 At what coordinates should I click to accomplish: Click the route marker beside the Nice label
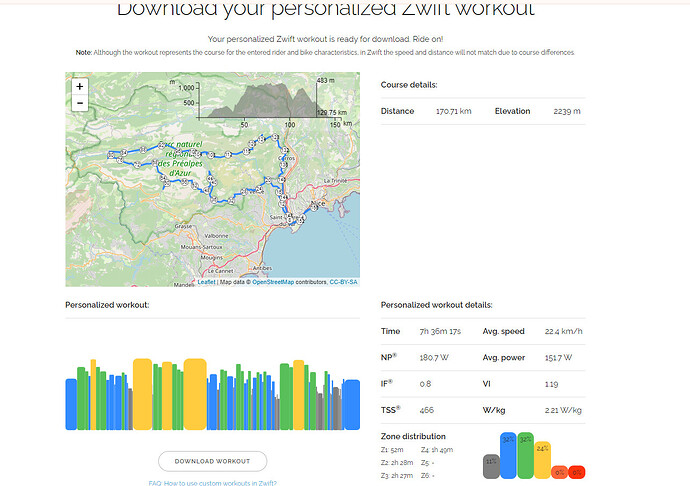315,208
